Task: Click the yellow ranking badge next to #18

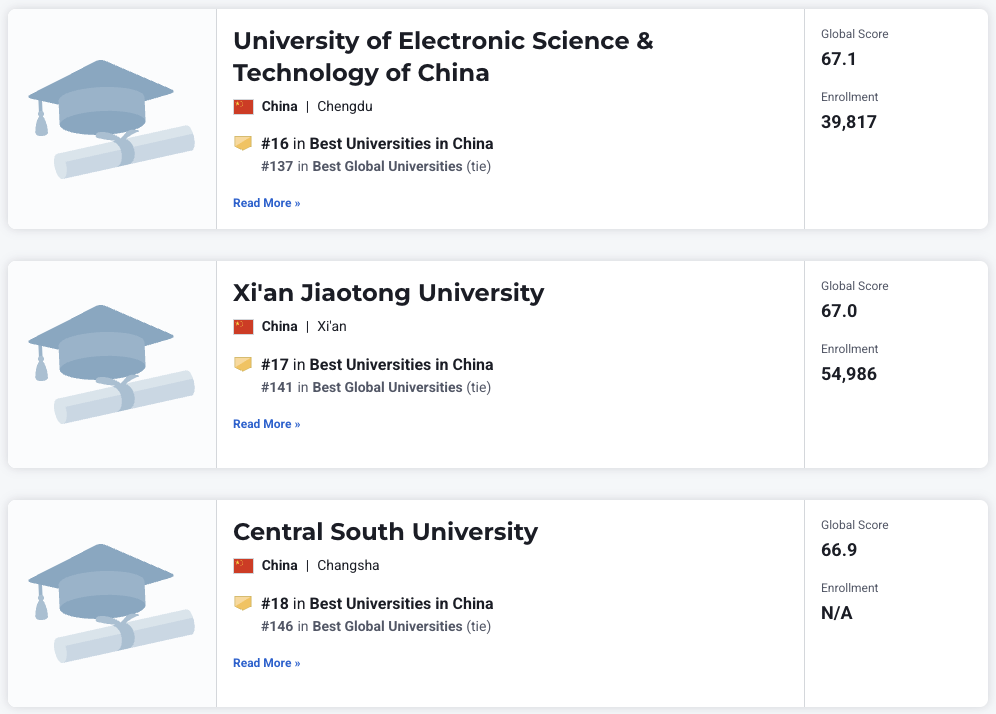Action: click(243, 603)
